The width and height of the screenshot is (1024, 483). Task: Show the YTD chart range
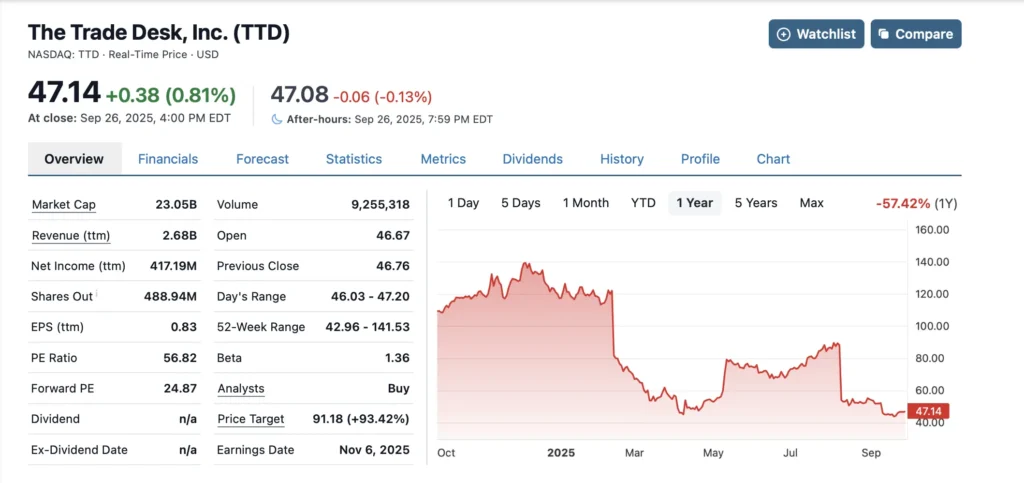[x=643, y=203]
